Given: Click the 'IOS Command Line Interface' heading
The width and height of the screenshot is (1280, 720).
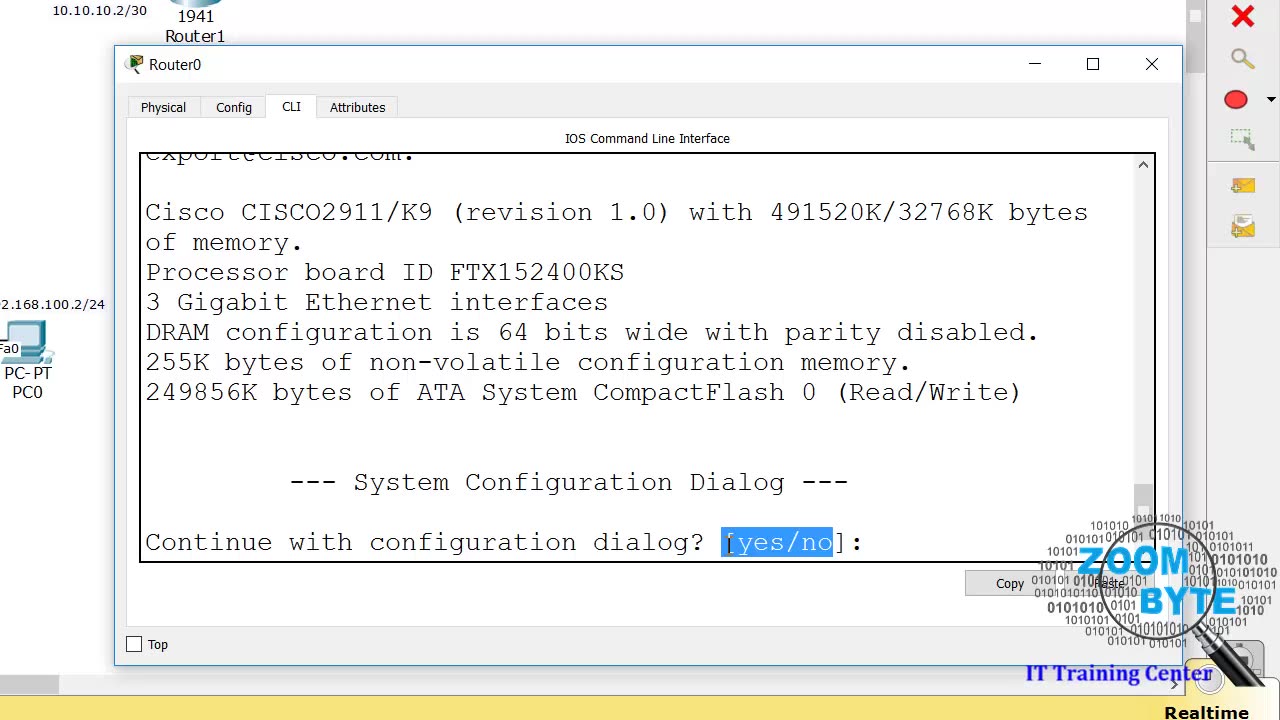Looking at the screenshot, I should [647, 138].
